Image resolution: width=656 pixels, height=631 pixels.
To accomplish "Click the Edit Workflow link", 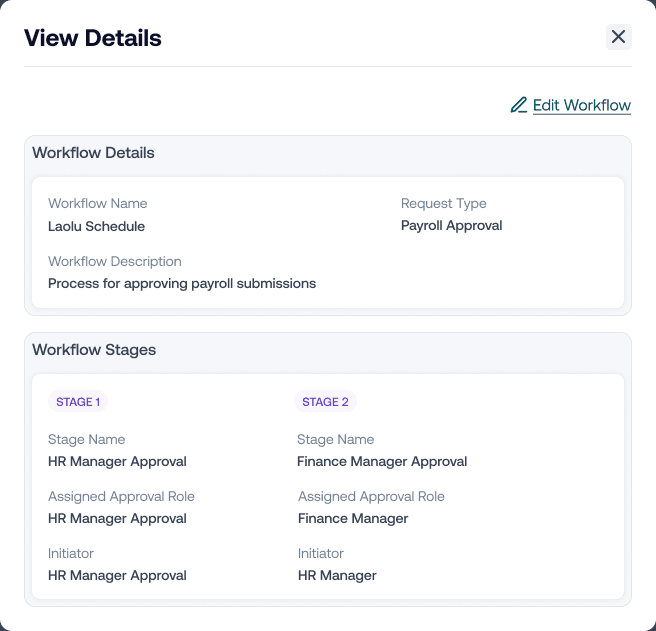I will coord(582,105).
